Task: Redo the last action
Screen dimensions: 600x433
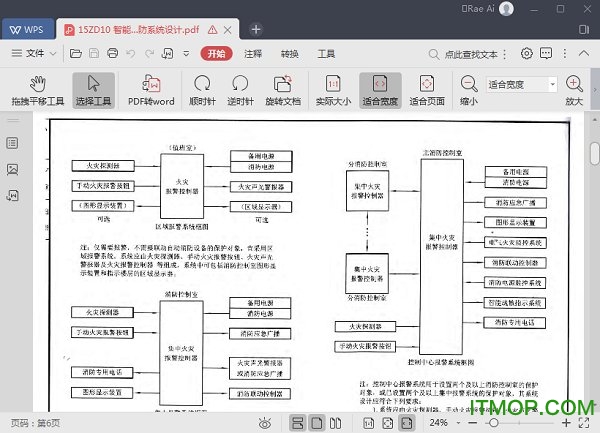Action: 149,54
